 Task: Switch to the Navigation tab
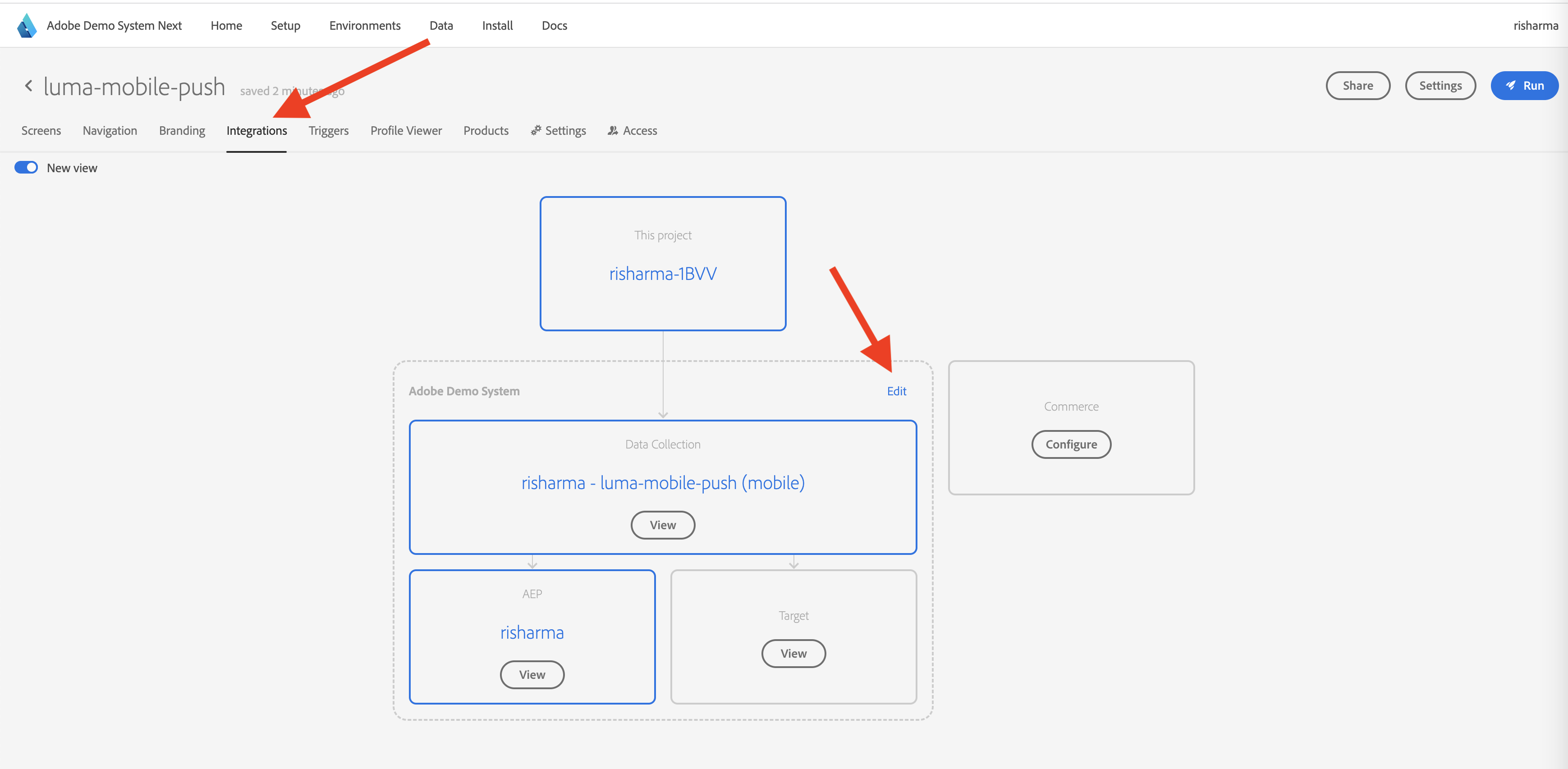[x=110, y=130]
